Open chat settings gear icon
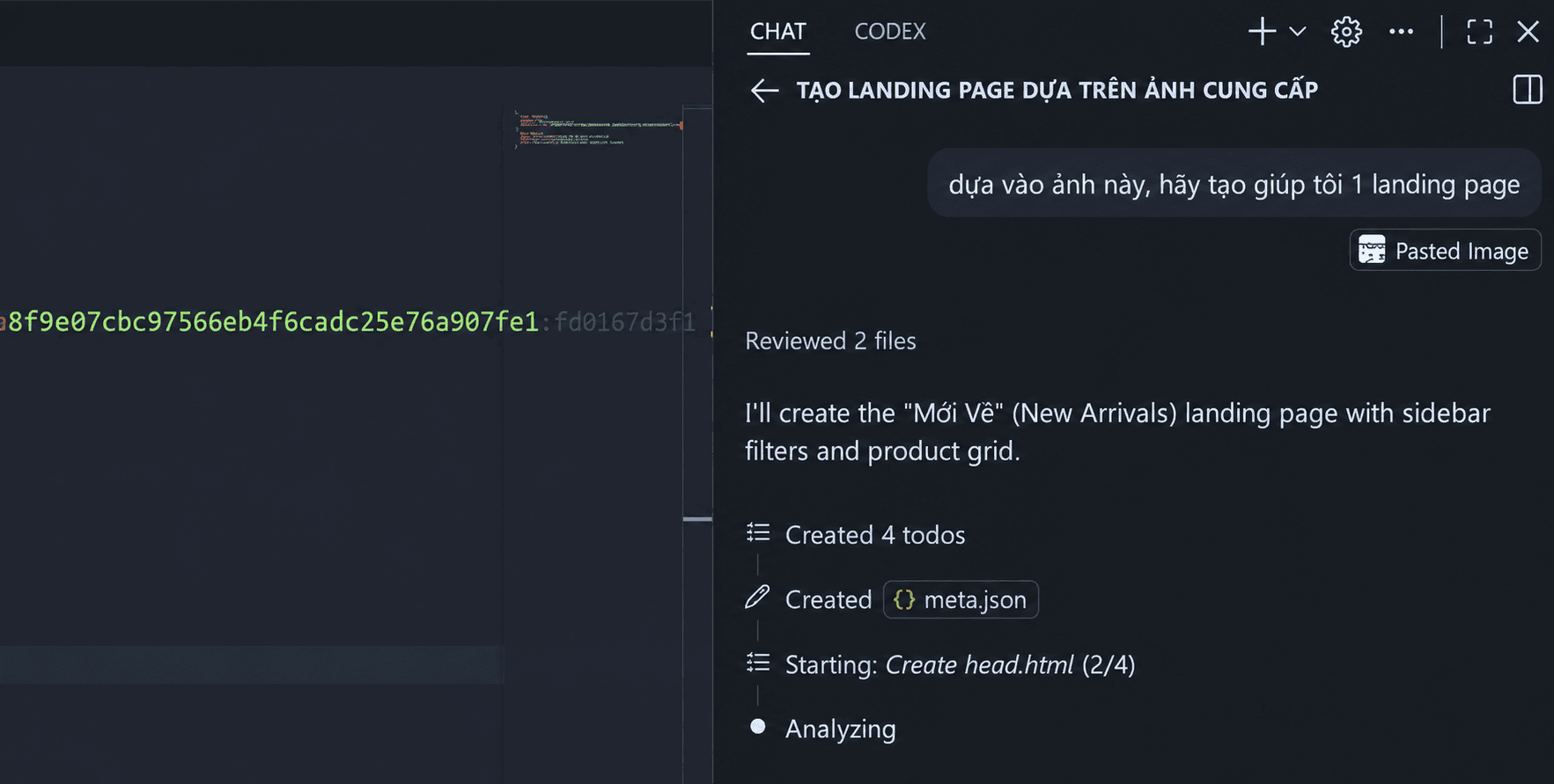This screenshot has width=1554, height=784. coord(1346,32)
